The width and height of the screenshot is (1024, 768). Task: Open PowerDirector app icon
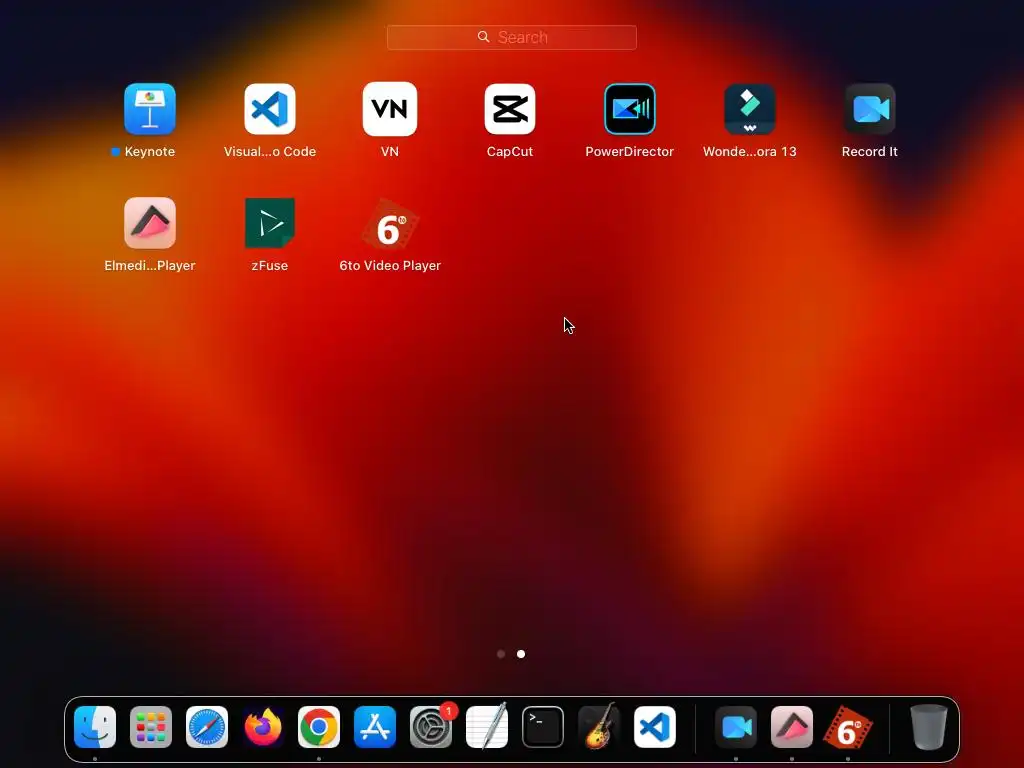tap(630, 108)
